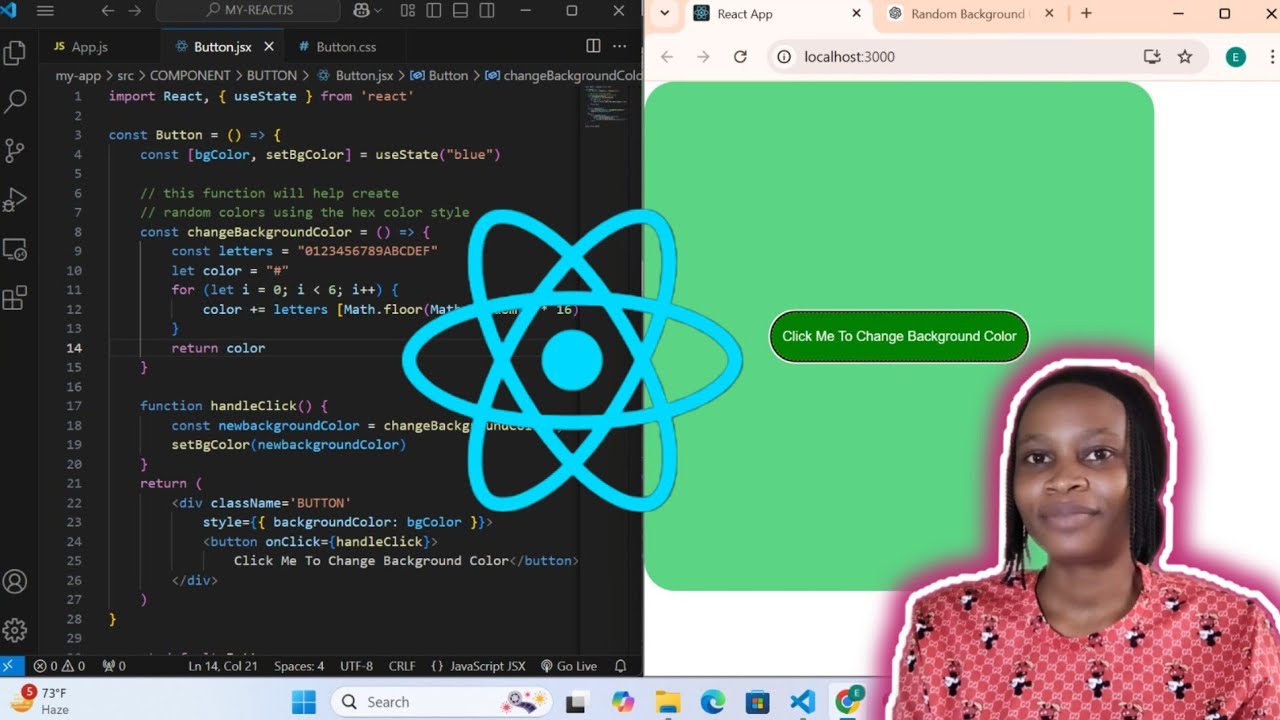Open VS Code notifications bell
Image resolution: width=1280 pixels, height=720 pixels.
tap(620, 666)
